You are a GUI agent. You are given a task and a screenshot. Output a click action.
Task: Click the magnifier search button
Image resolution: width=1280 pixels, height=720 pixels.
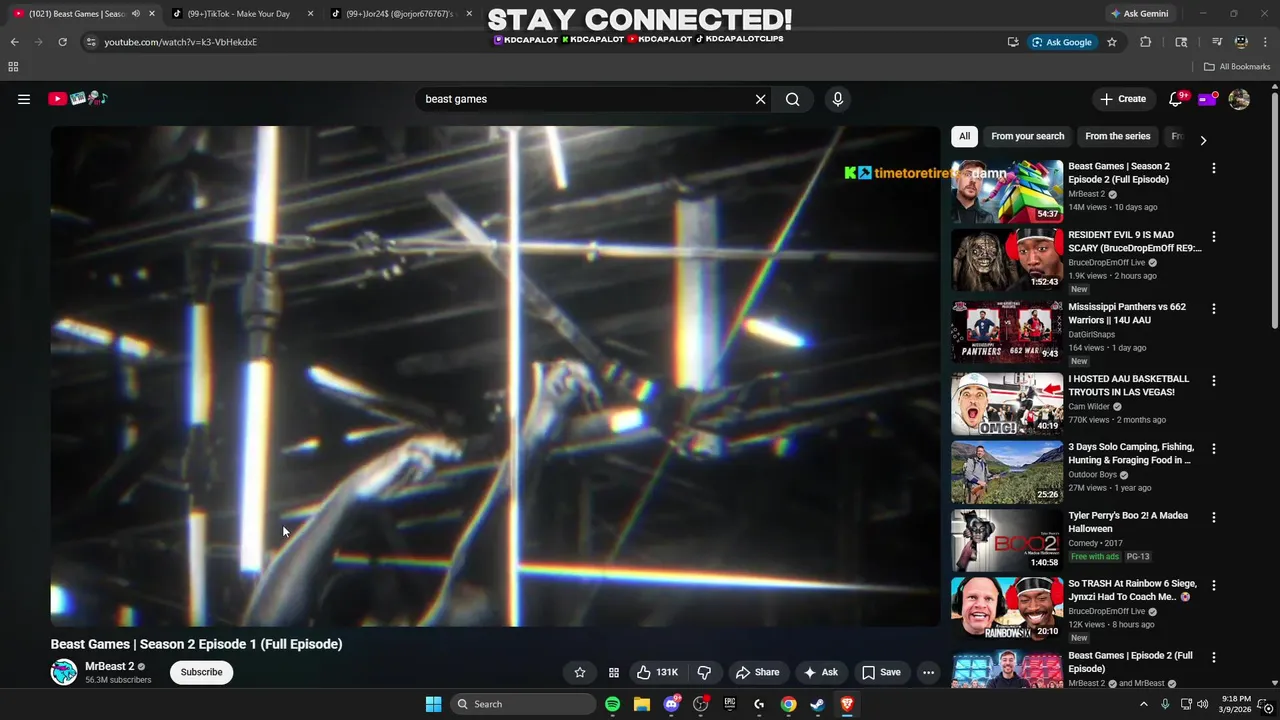(x=792, y=99)
